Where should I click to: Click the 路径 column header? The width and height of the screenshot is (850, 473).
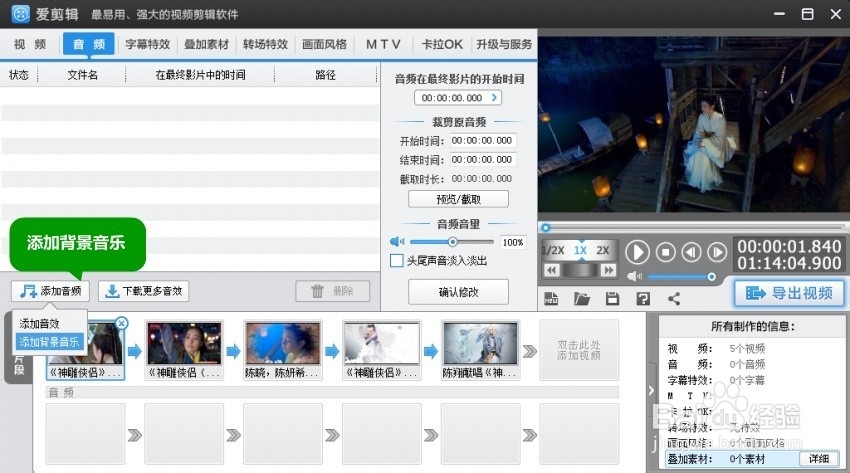325,75
